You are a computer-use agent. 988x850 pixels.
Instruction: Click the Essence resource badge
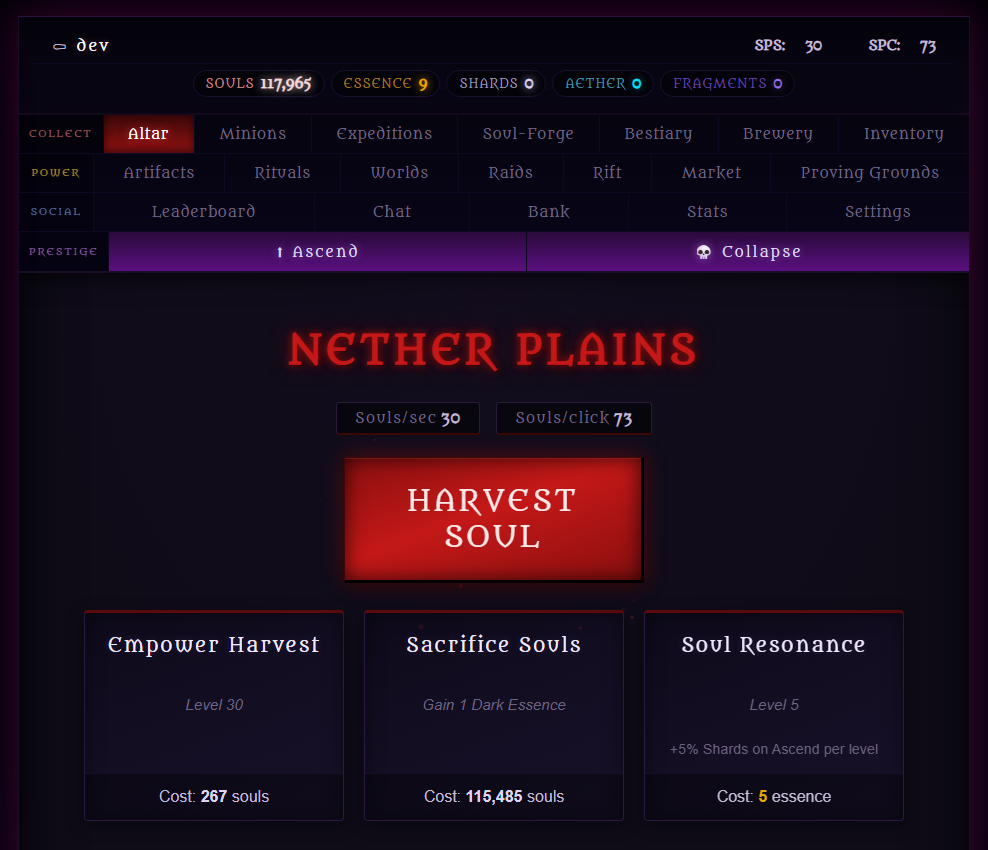(x=385, y=83)
